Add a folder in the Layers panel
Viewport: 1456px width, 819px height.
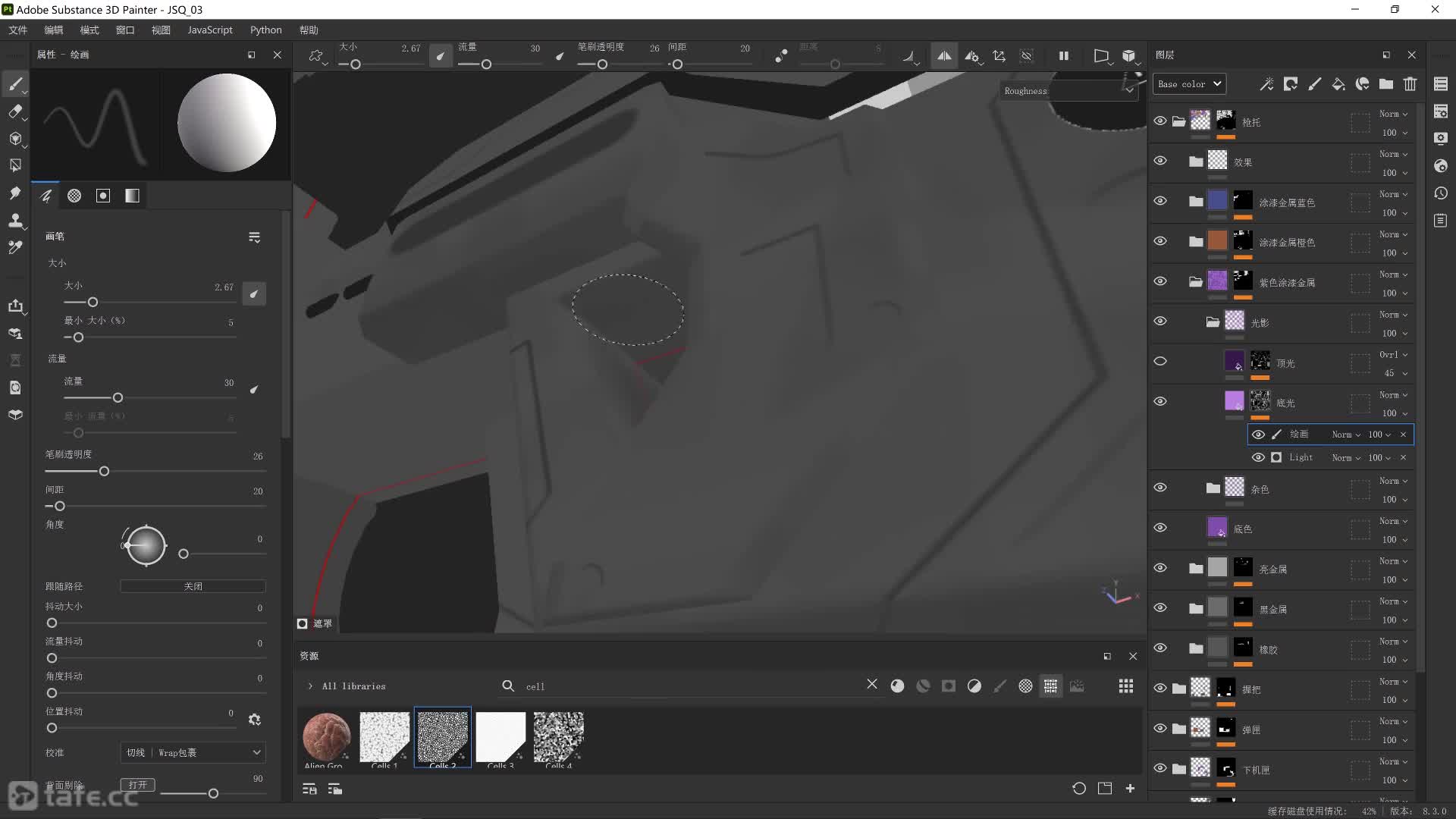[x=1386, y=84]
